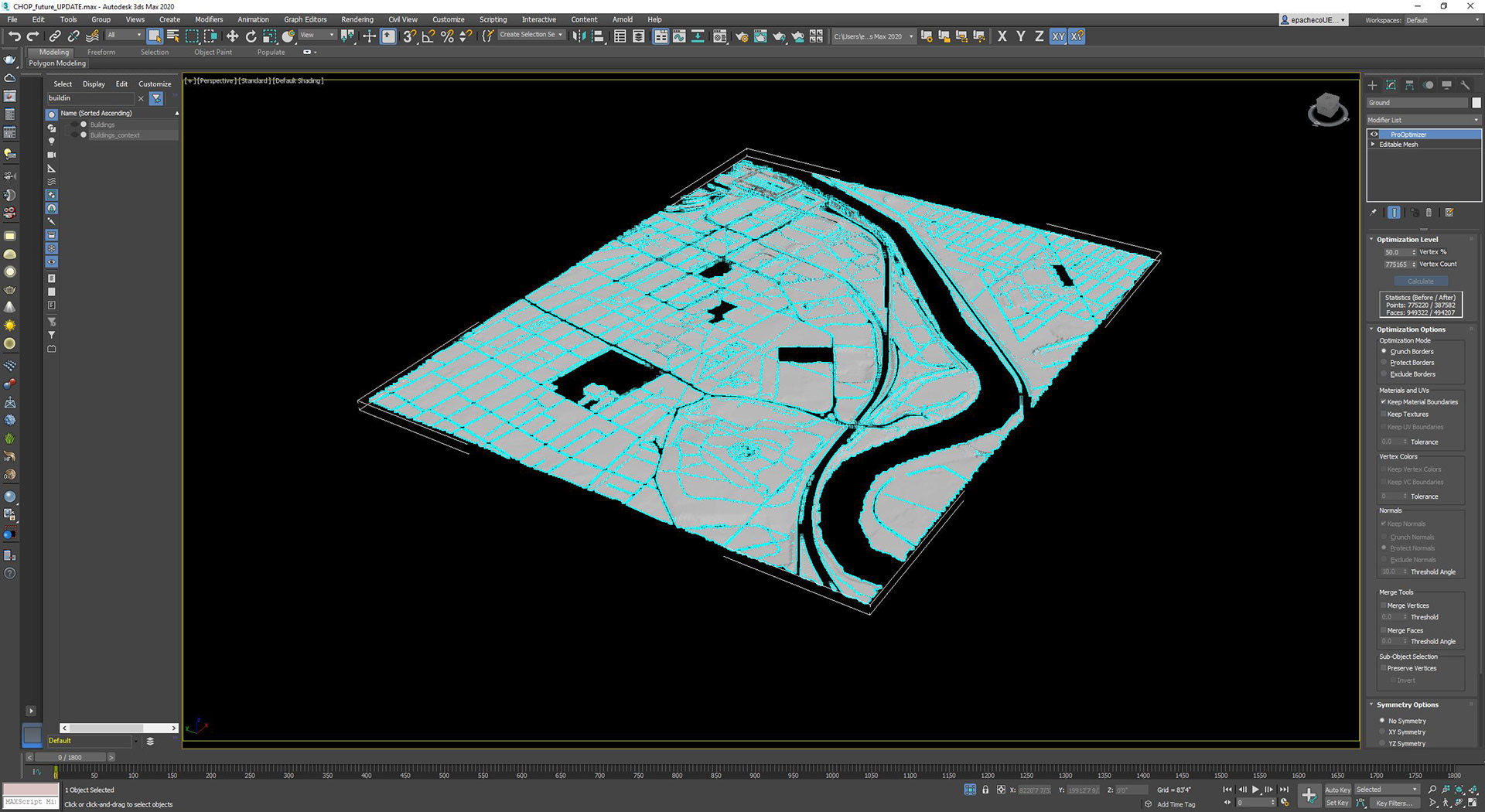Open the Utilities wrench icon

1465,85
